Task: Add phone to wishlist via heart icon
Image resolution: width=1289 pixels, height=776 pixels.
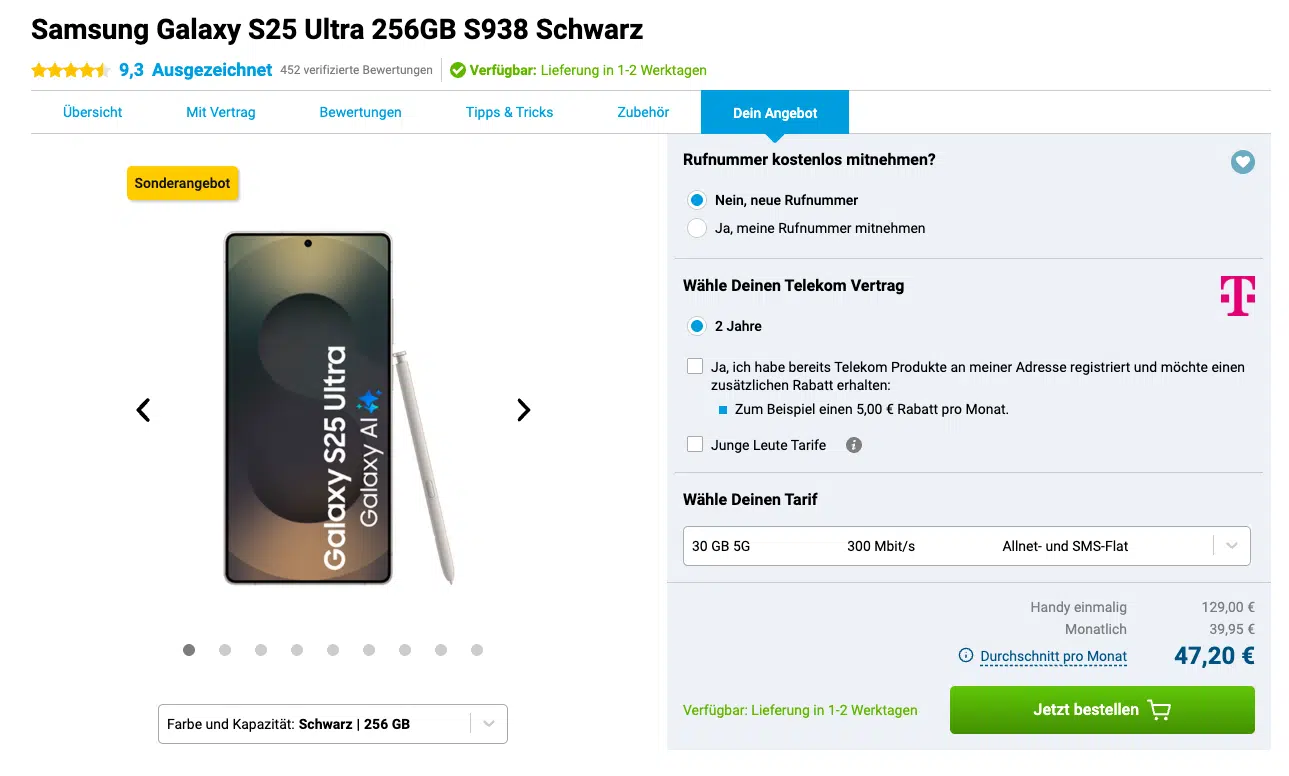Action: (x=1242, y=161)
